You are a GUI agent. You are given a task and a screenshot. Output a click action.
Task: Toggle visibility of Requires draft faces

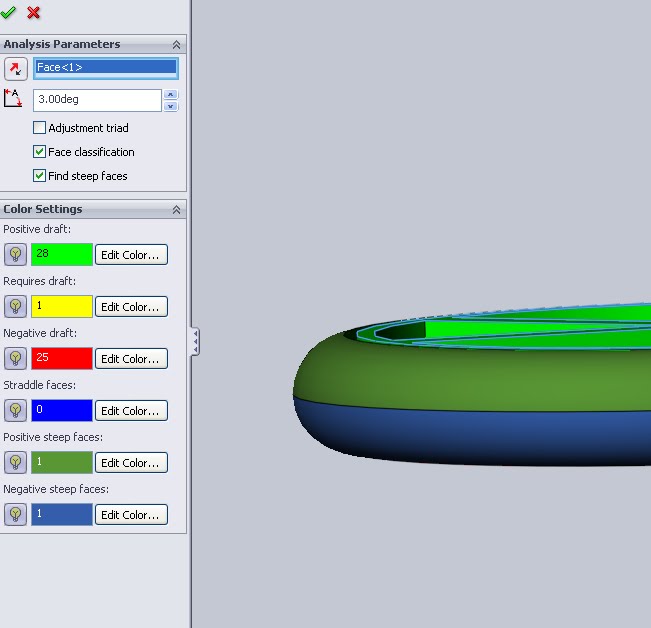[15, 306]
